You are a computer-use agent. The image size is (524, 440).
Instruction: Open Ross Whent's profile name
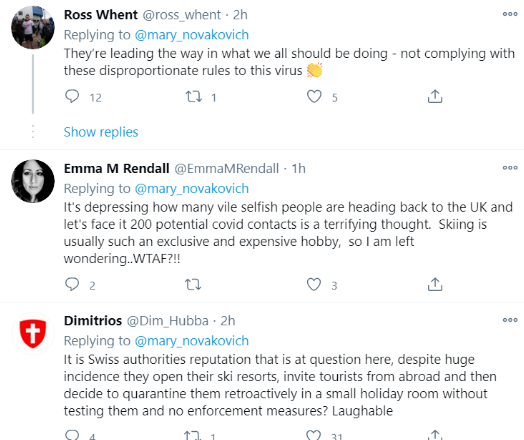[x=101, y=15]
